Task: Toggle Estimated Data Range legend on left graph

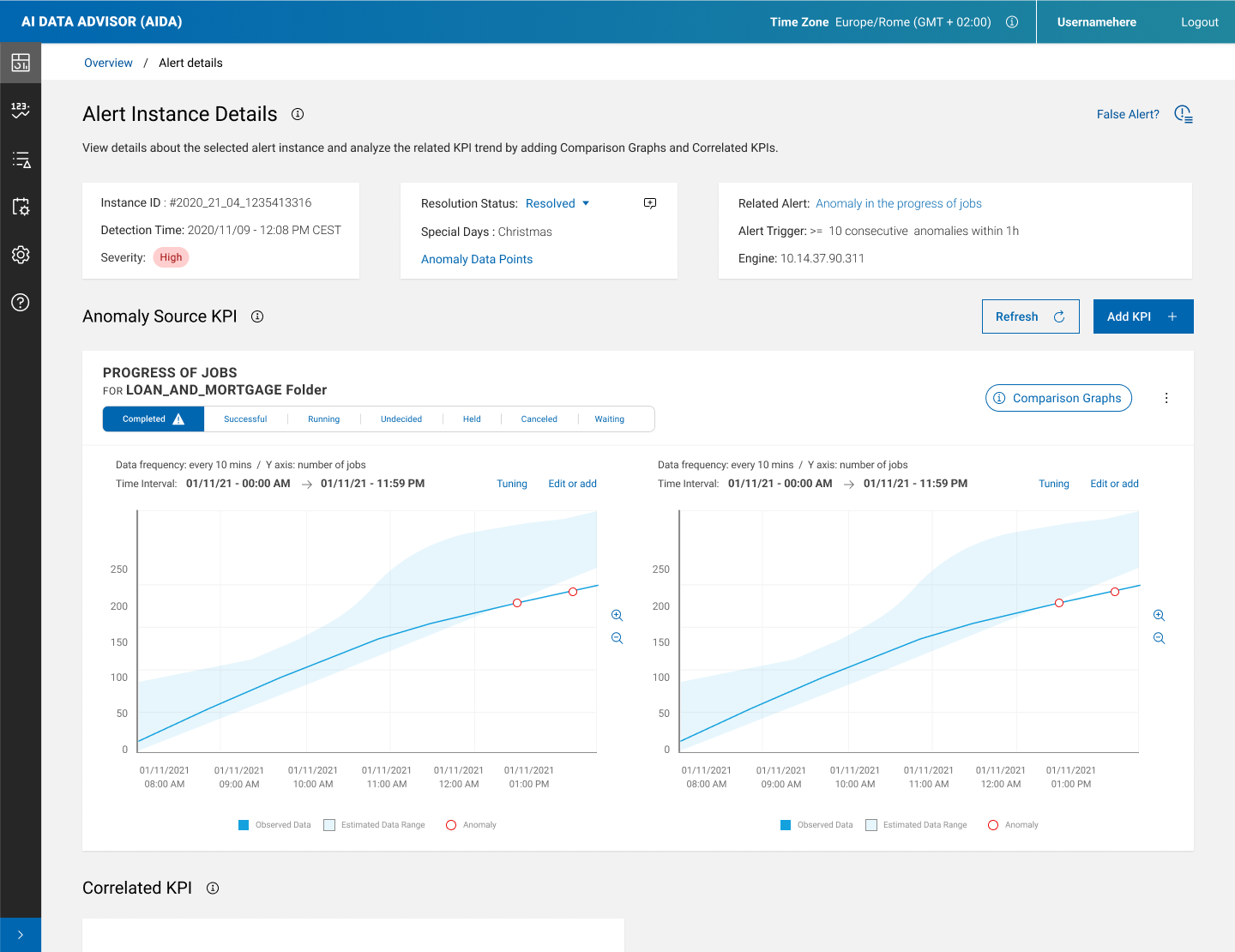Action: [x=329, y=825]
